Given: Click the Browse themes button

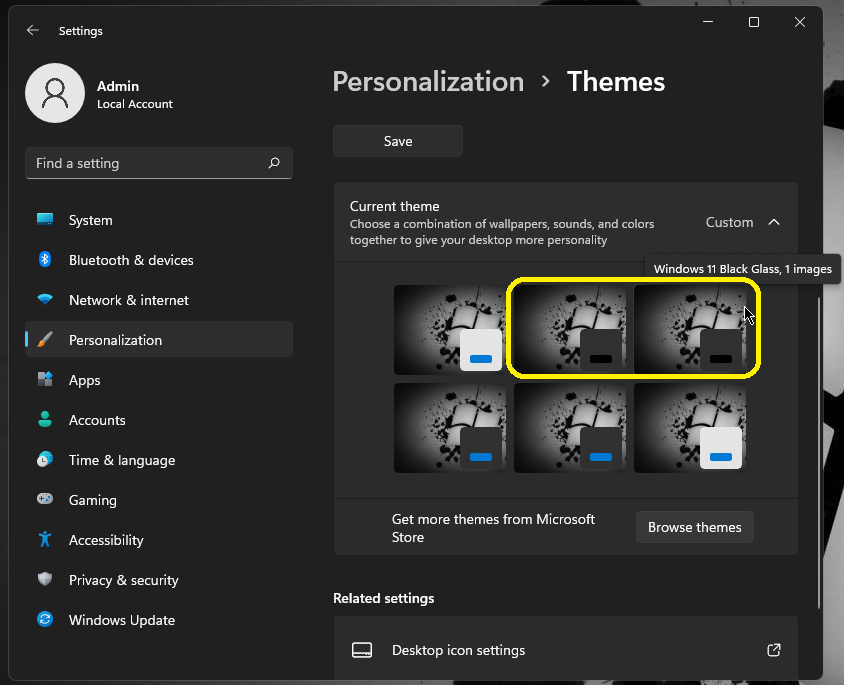Looking at the screenshot, I should [694, 527].
